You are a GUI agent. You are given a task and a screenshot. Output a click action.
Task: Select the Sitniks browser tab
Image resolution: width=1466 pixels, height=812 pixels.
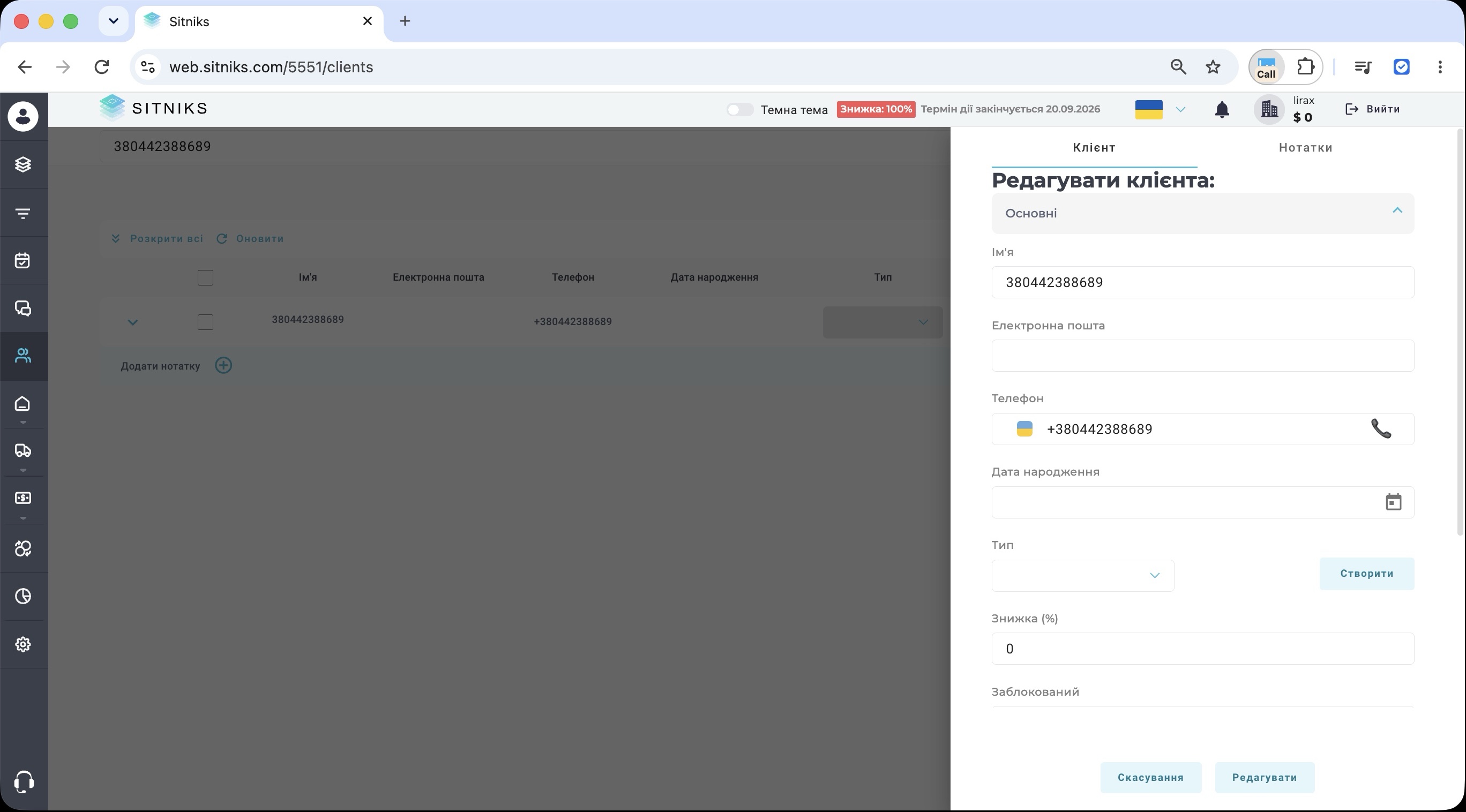(x=259, y=21)
